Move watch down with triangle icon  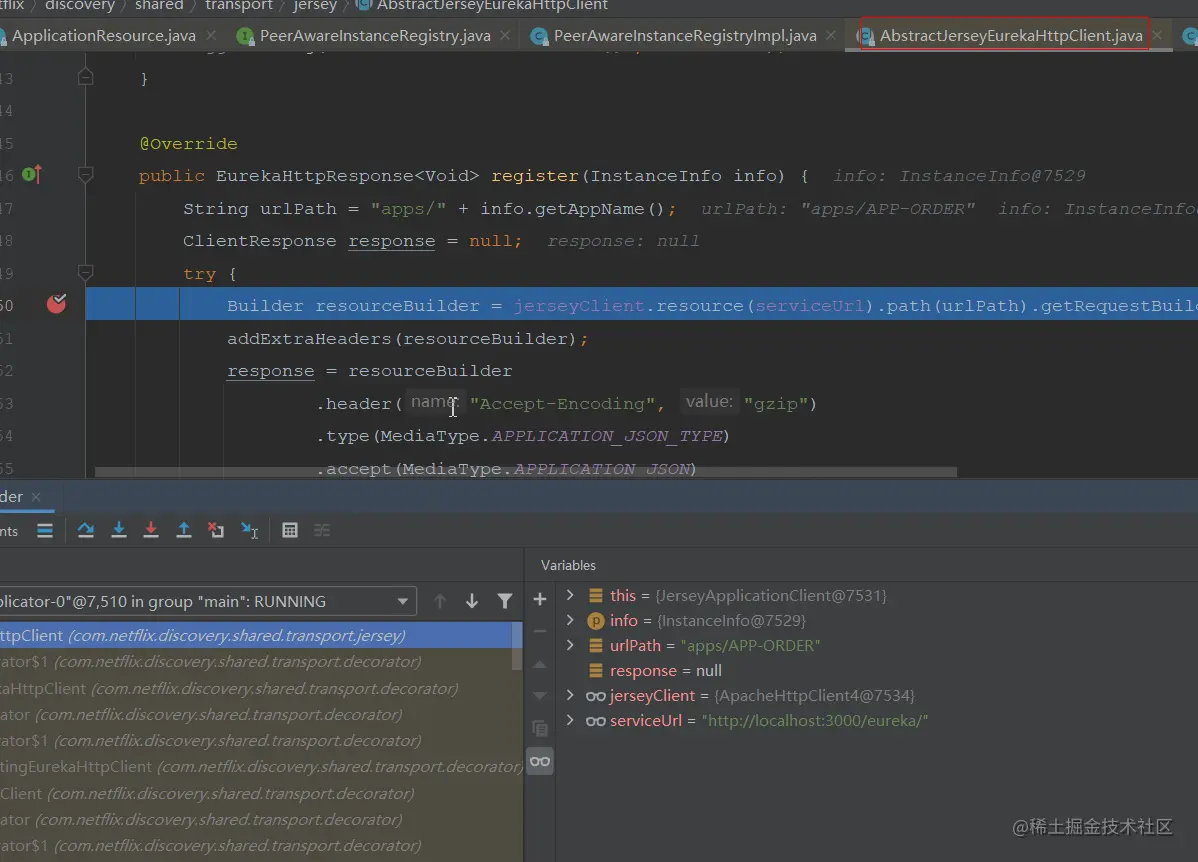[539, 695]
